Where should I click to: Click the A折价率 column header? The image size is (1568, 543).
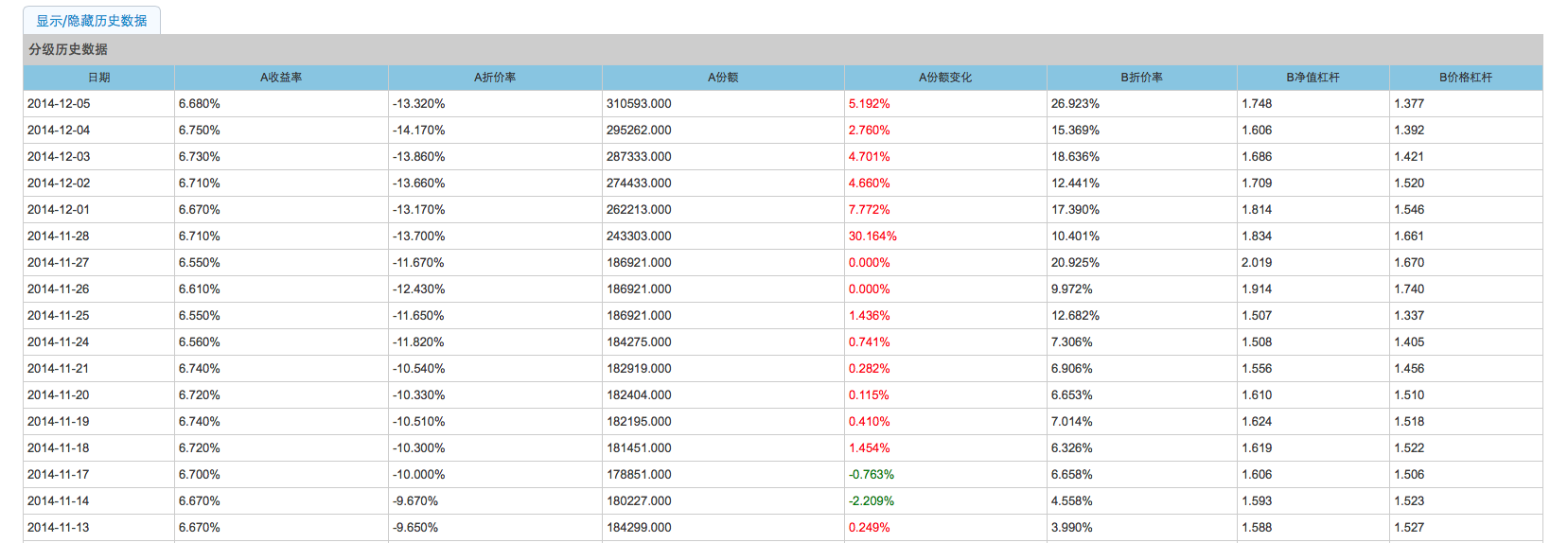tap(495, 78)
